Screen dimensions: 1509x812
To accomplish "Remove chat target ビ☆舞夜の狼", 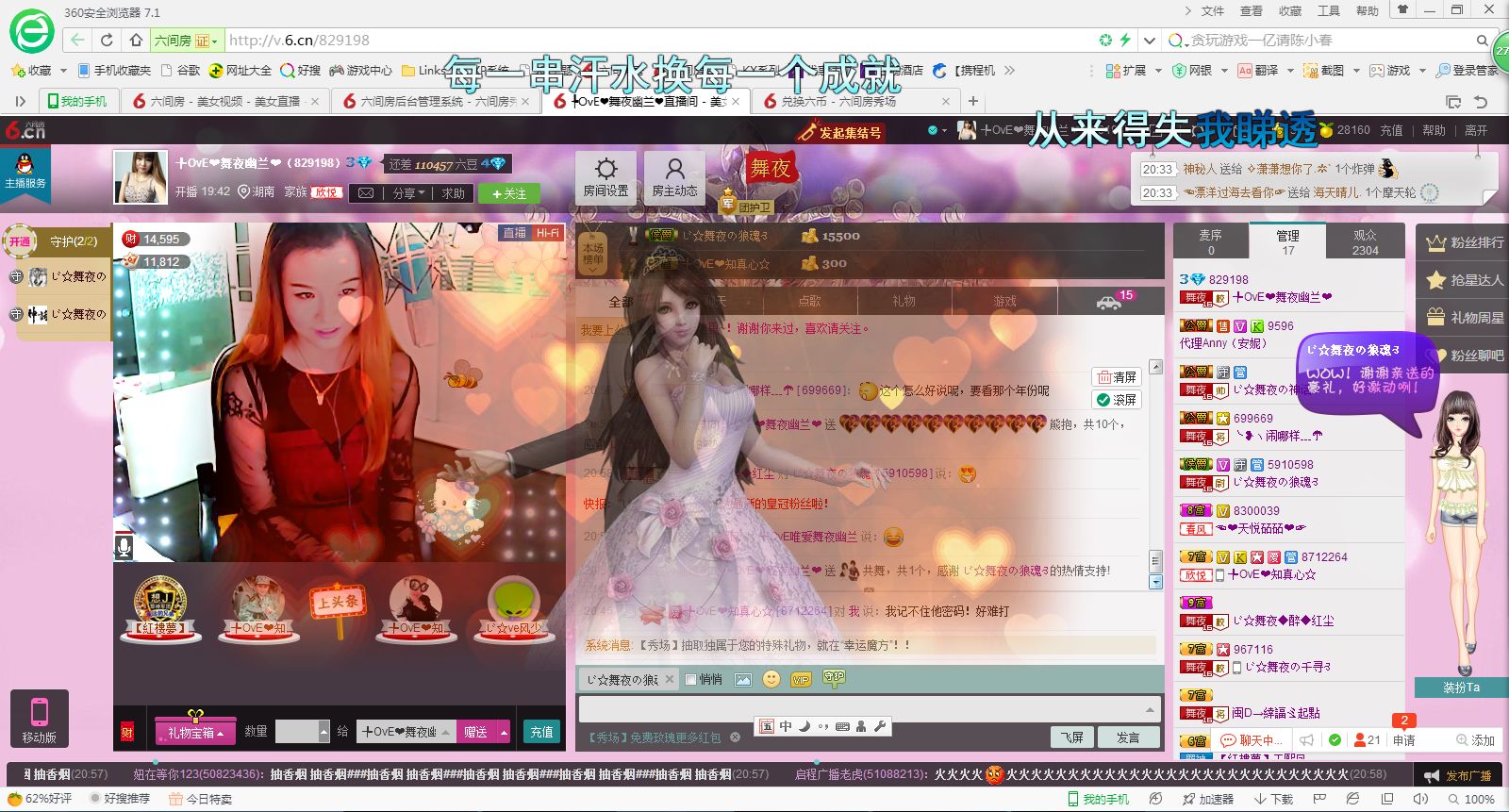I will pos(670,679).
